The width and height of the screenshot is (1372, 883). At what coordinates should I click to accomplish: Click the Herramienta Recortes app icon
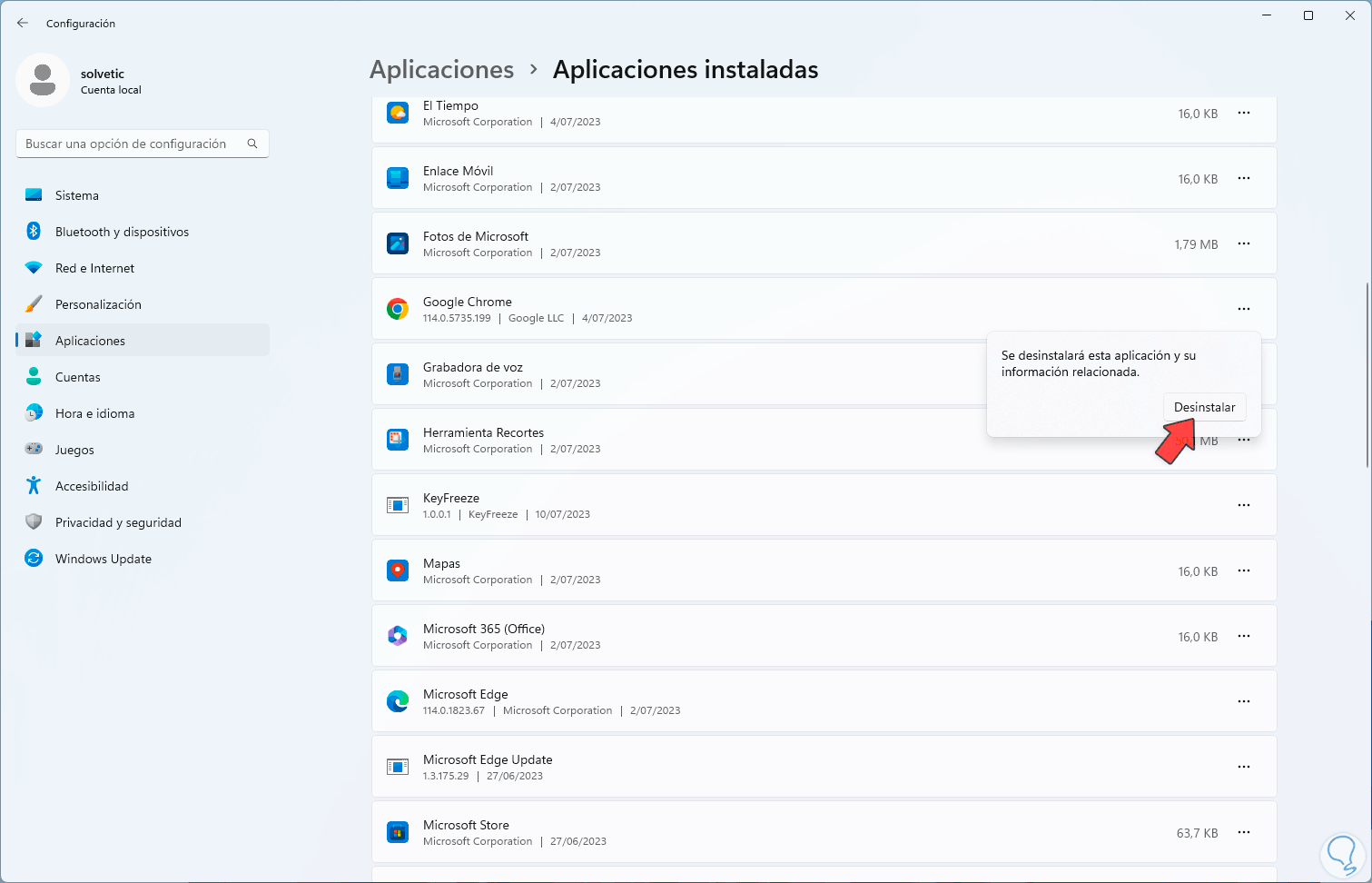(398, 440)
